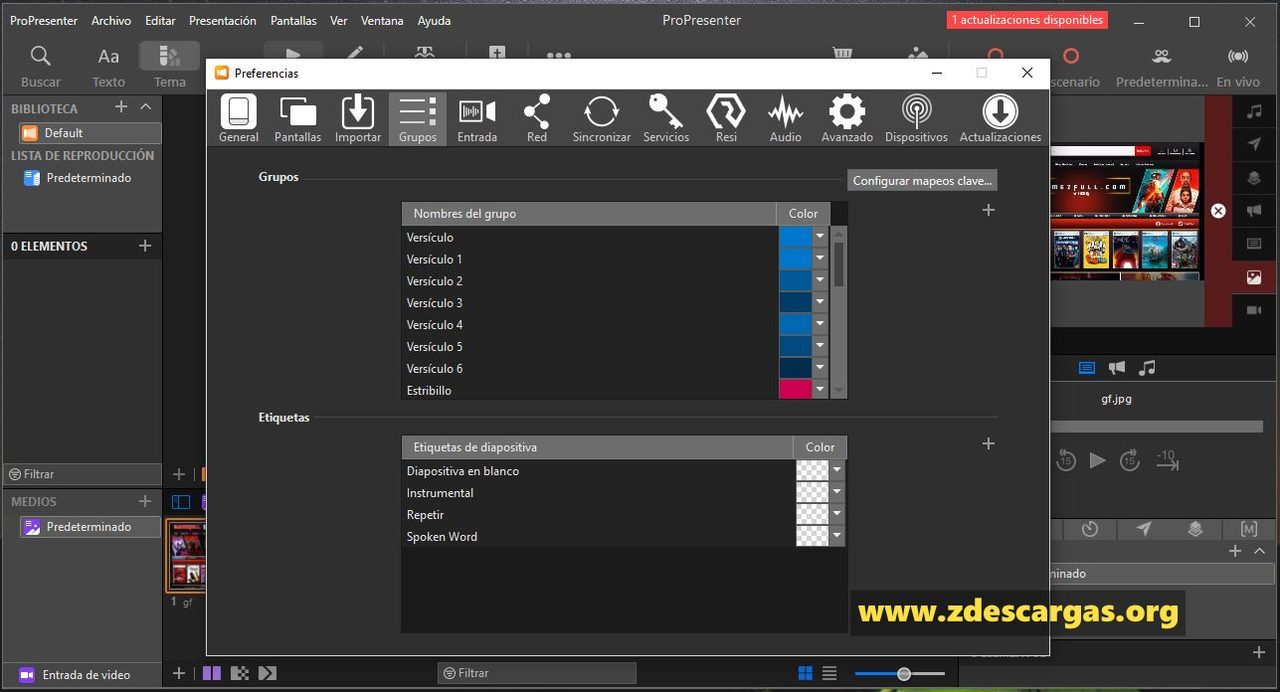Switch to Entrada tab in Preferencias
1280x692 pixels.
[477, 118]
